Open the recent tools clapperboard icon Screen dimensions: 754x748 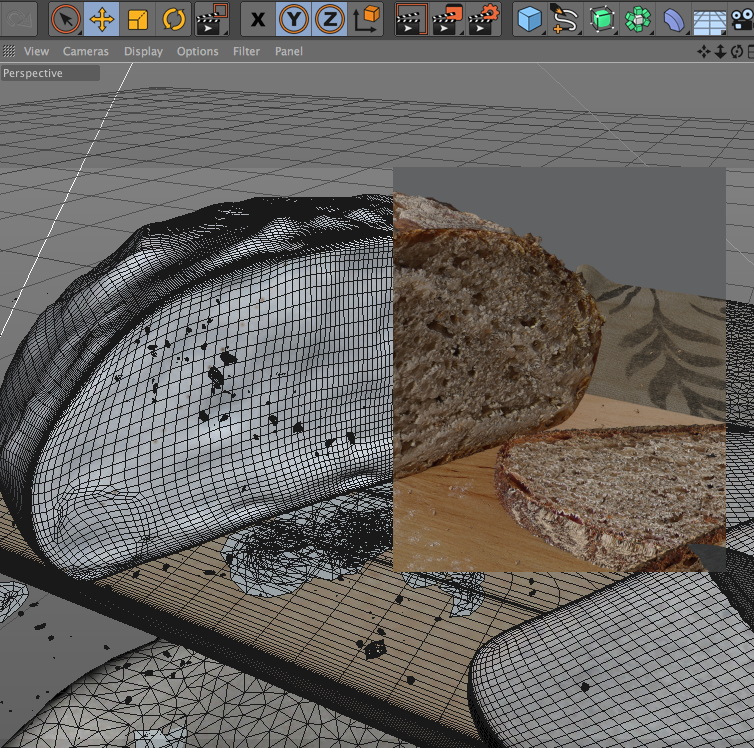[212, 19]
